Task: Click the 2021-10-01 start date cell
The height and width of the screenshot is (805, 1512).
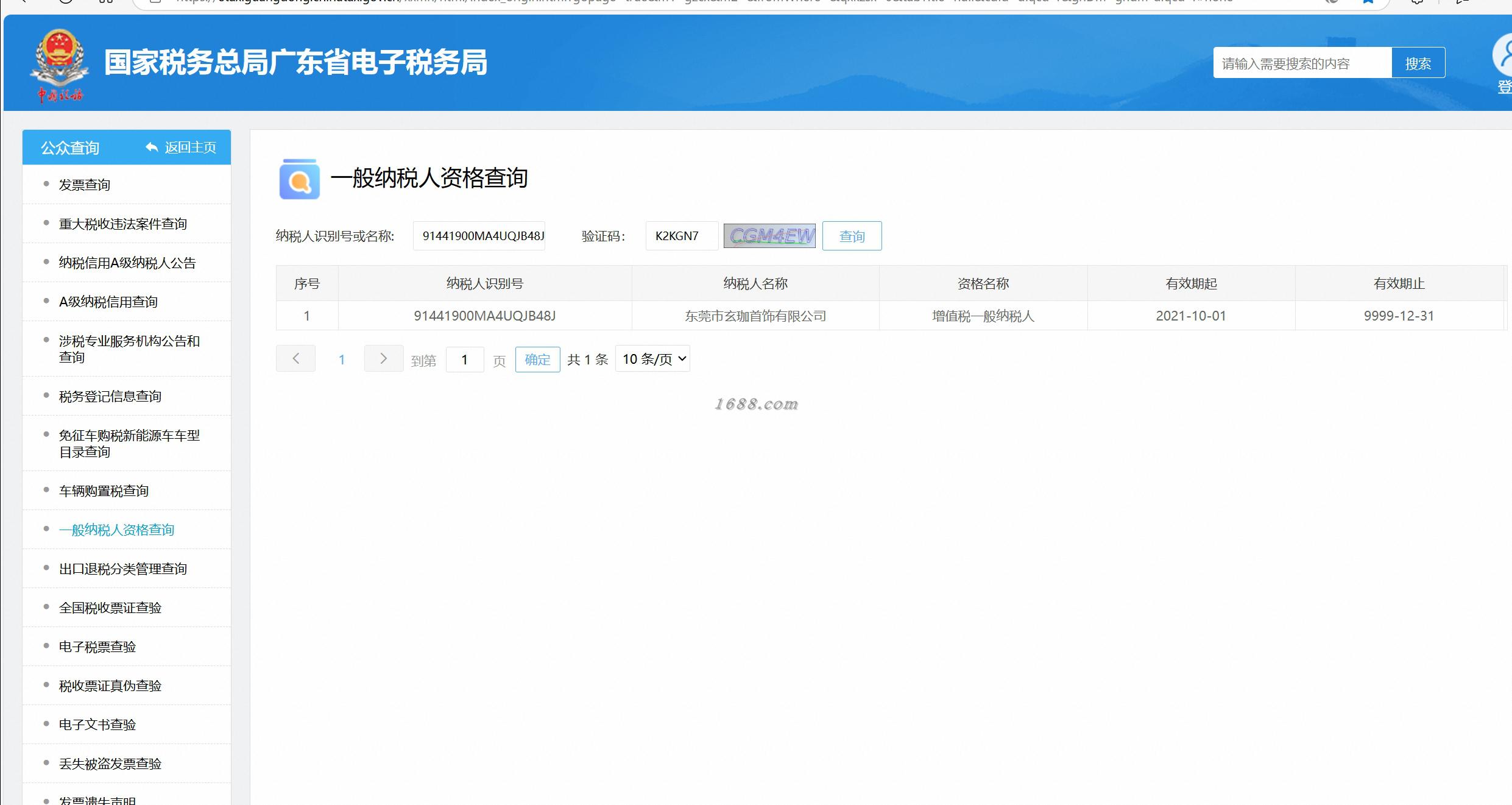Action: point(1191,316)
